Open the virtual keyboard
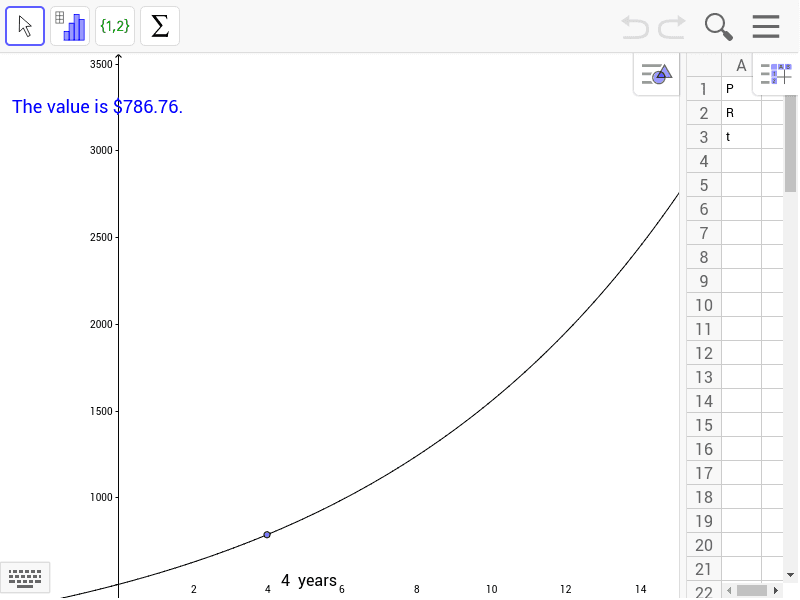Viewport: 800px width, 600px height. point(25,577)
